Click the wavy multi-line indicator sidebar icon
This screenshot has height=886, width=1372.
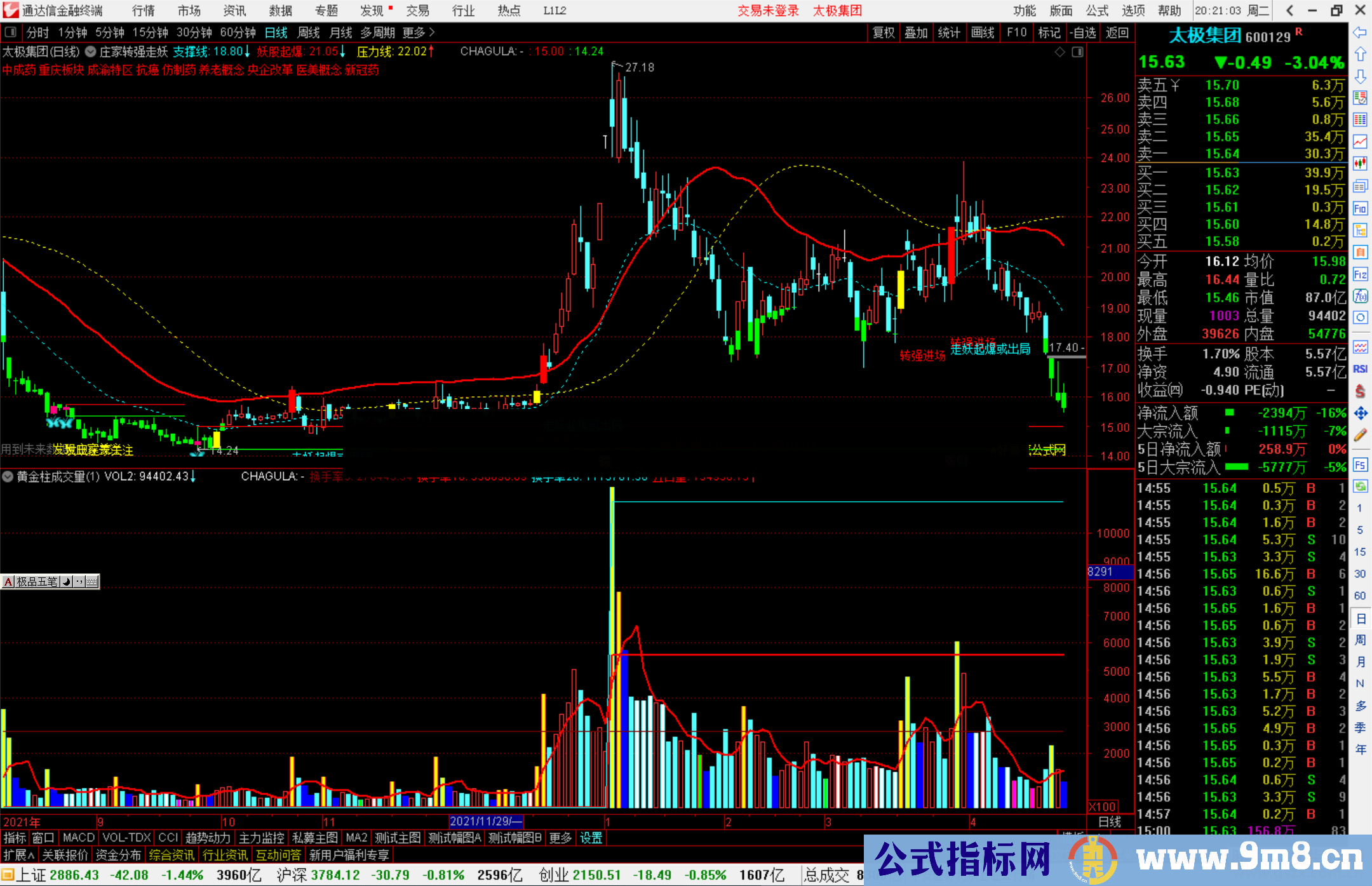1360,347
